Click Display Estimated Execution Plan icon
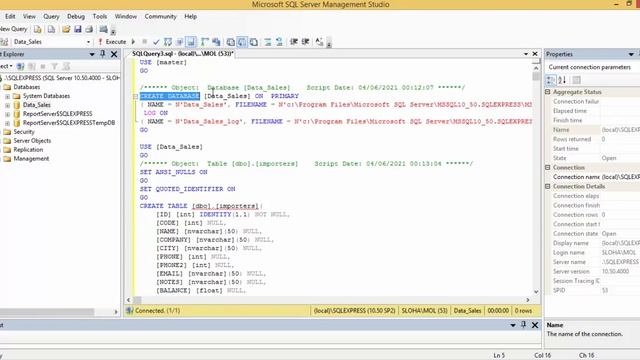 coord(168,42)
